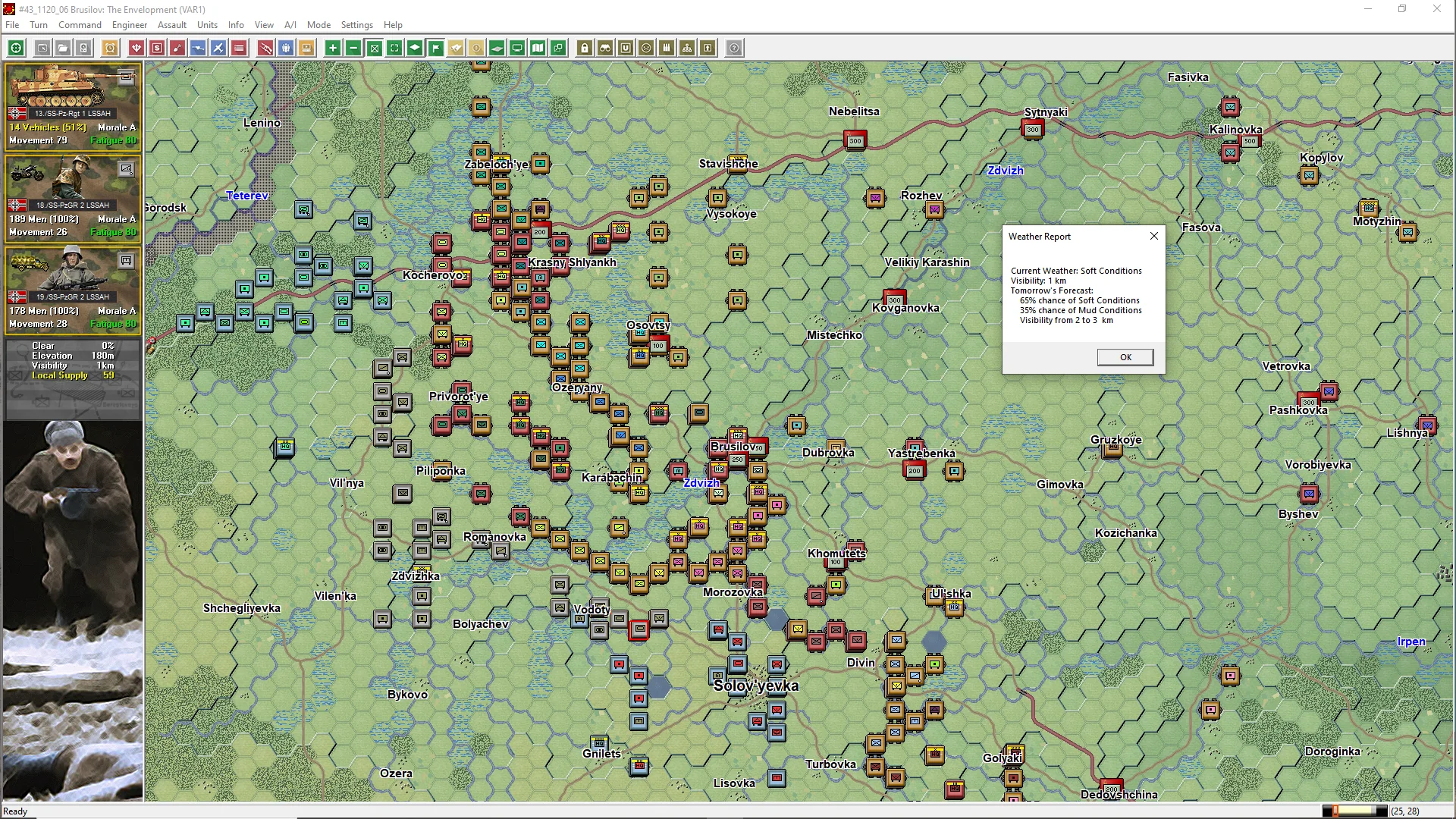Open the Settings menu
This screenshot has height=819, width=1456.
pos(356,25)
